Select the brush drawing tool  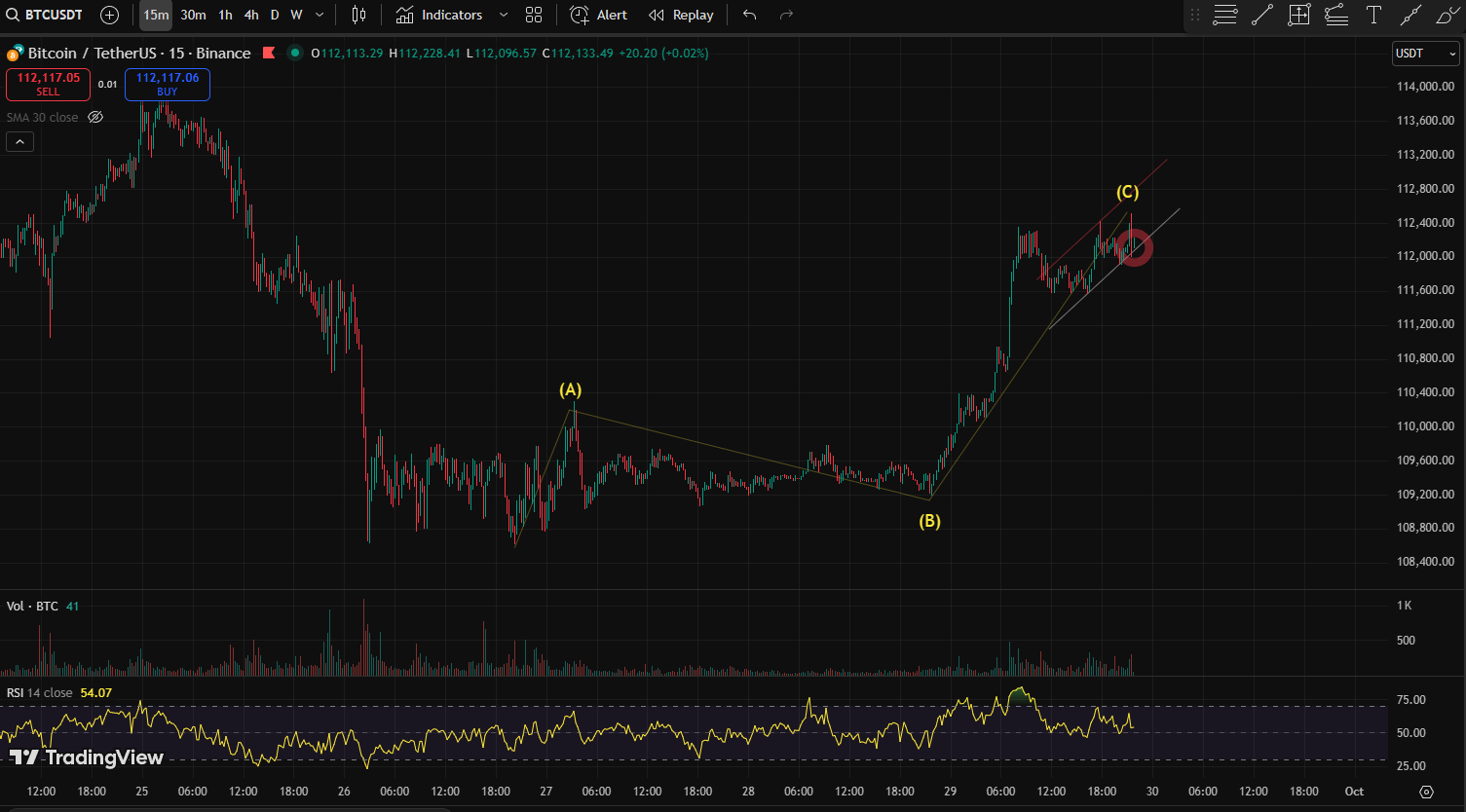[1447, 15]
